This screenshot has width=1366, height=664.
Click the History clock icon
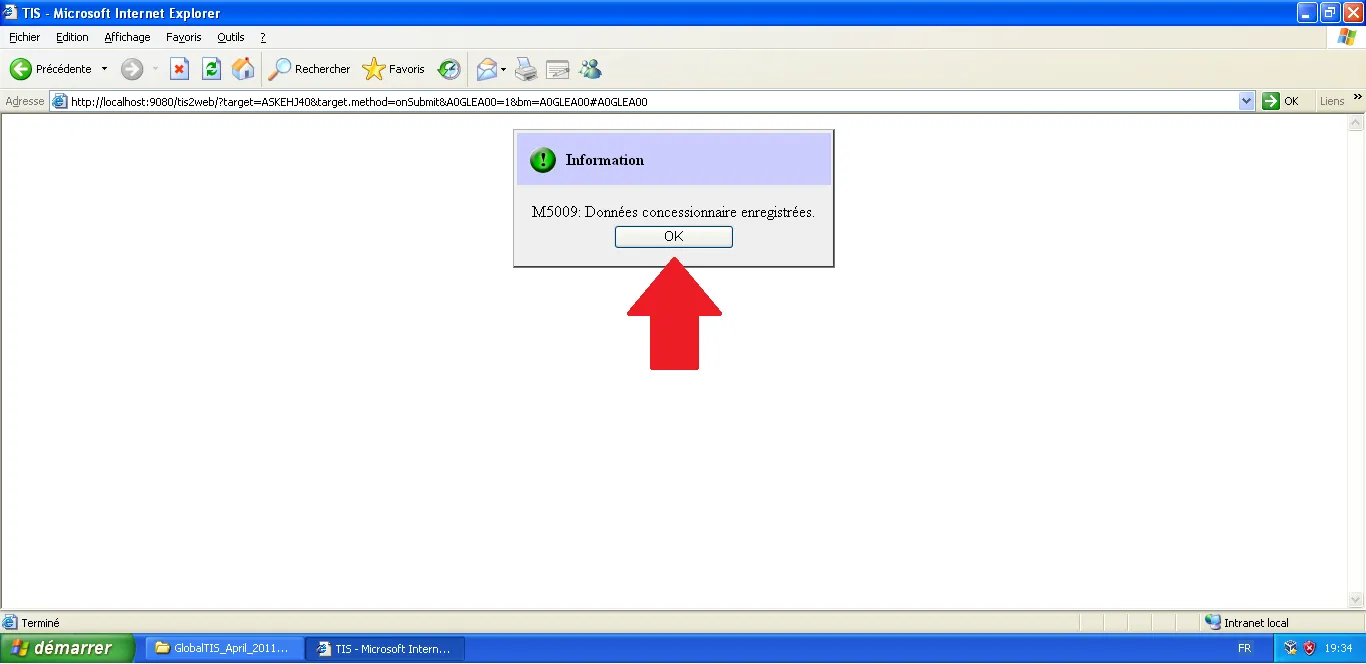(449, 69)
